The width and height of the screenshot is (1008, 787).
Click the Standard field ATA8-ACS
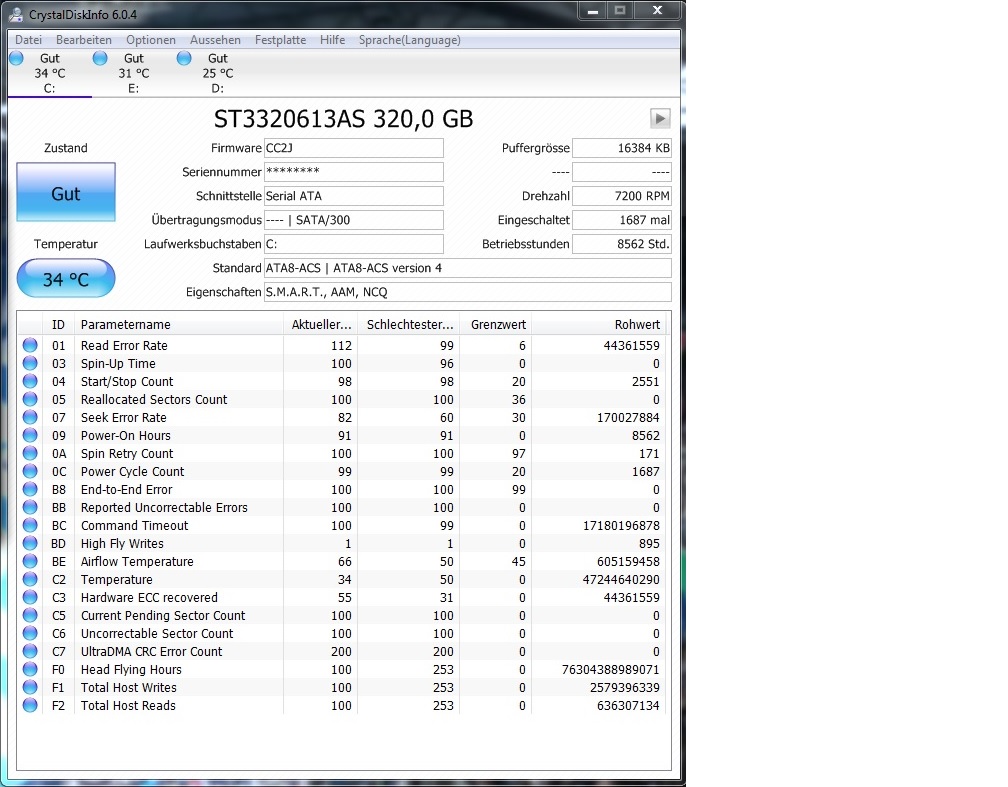(x=468, y=268)
